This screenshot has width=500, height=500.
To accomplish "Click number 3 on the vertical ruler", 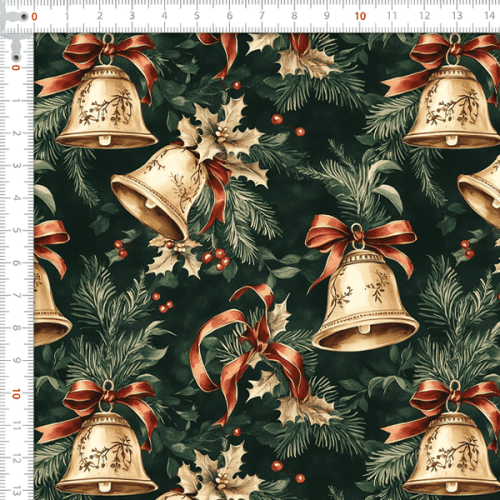I will [x=16, y=166].
